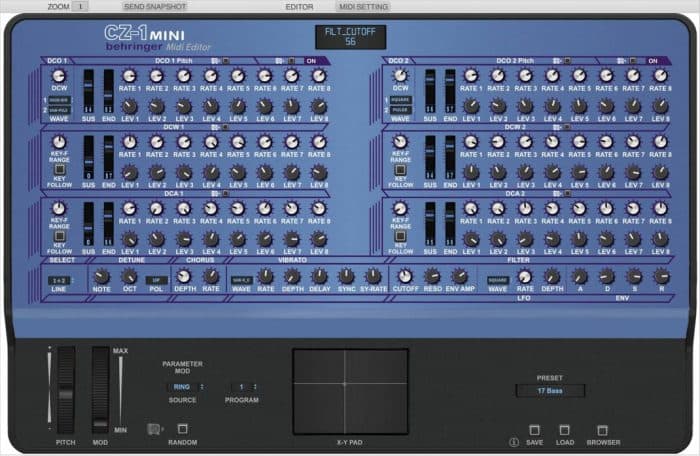Click the DCO 2 Pitch END slider
The width and height of the screenshot is (700, 456).
(x=450, y=91)
